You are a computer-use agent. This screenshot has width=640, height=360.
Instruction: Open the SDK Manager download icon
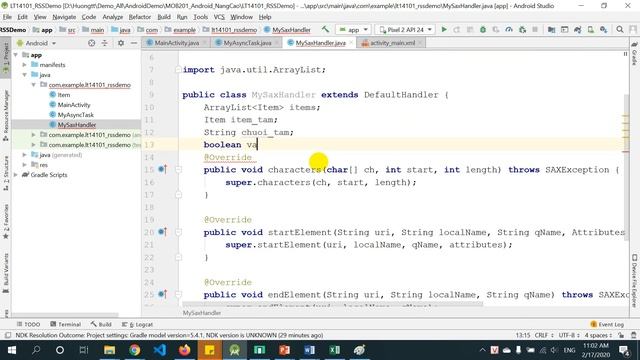click(604, 29)
